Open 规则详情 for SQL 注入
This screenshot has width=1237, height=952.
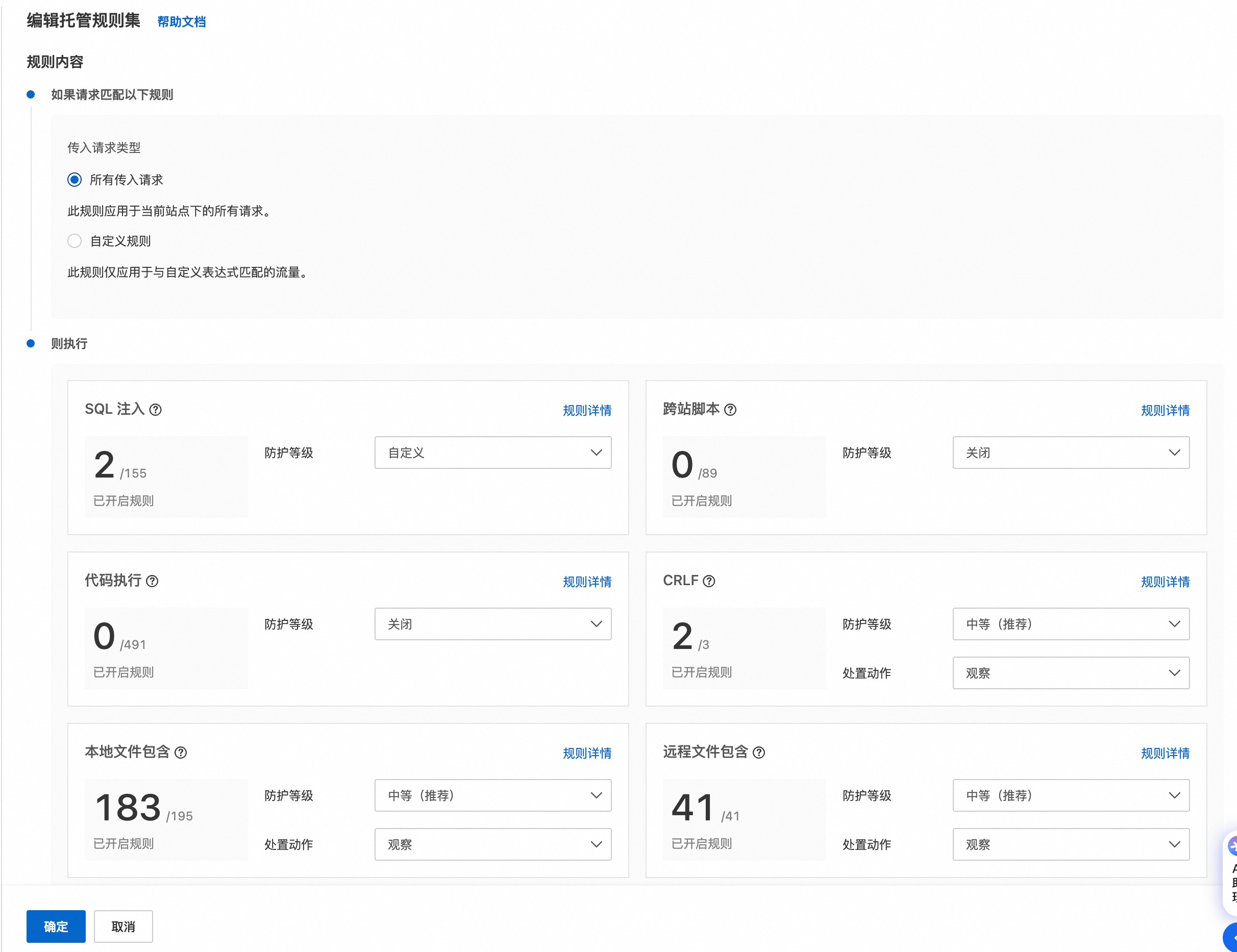click(x=586, y=411)
